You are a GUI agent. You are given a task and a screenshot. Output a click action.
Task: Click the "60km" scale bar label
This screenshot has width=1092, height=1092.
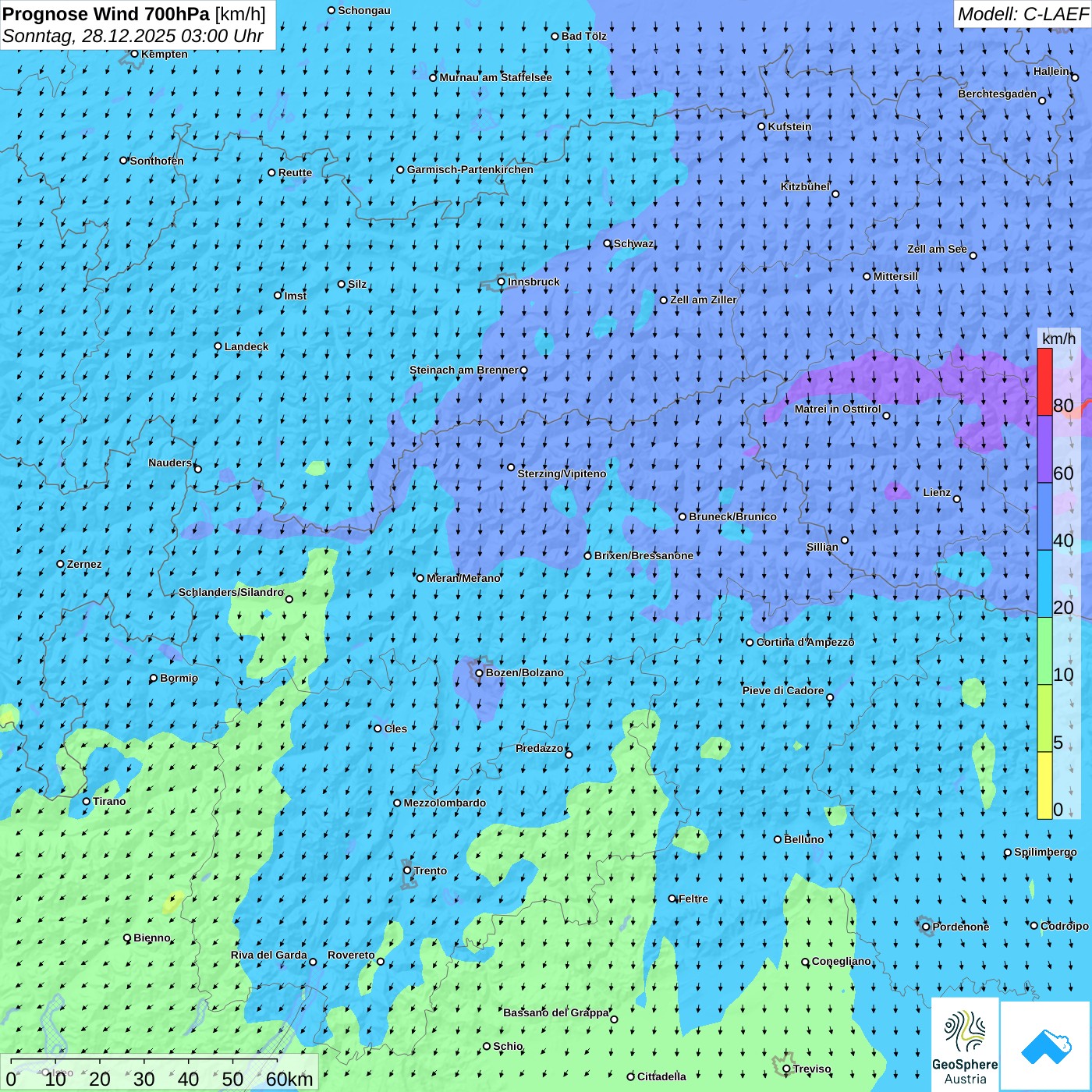[289, 1079]
